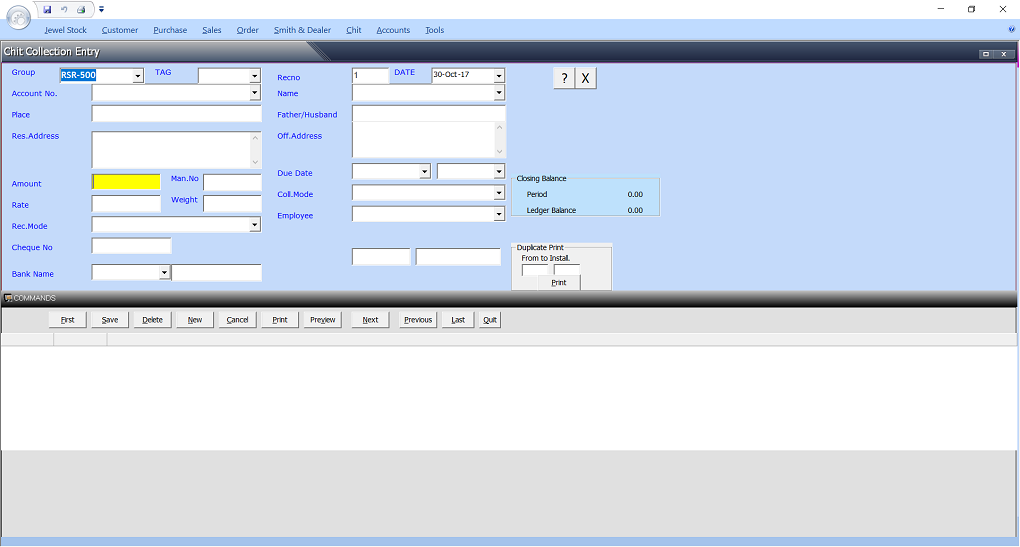
Task: Click the Save command button
Action: (x=110, y=320)
